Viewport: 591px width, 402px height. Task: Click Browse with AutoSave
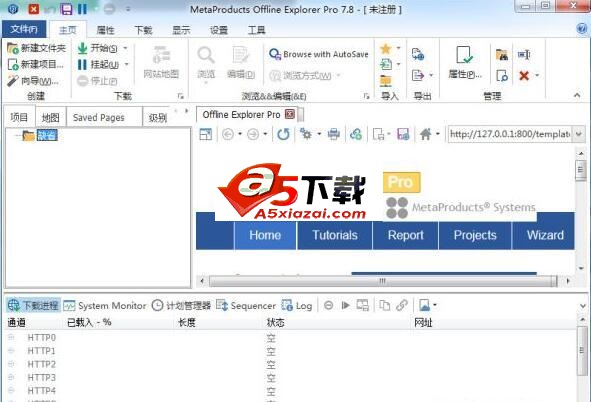point(319,54)
